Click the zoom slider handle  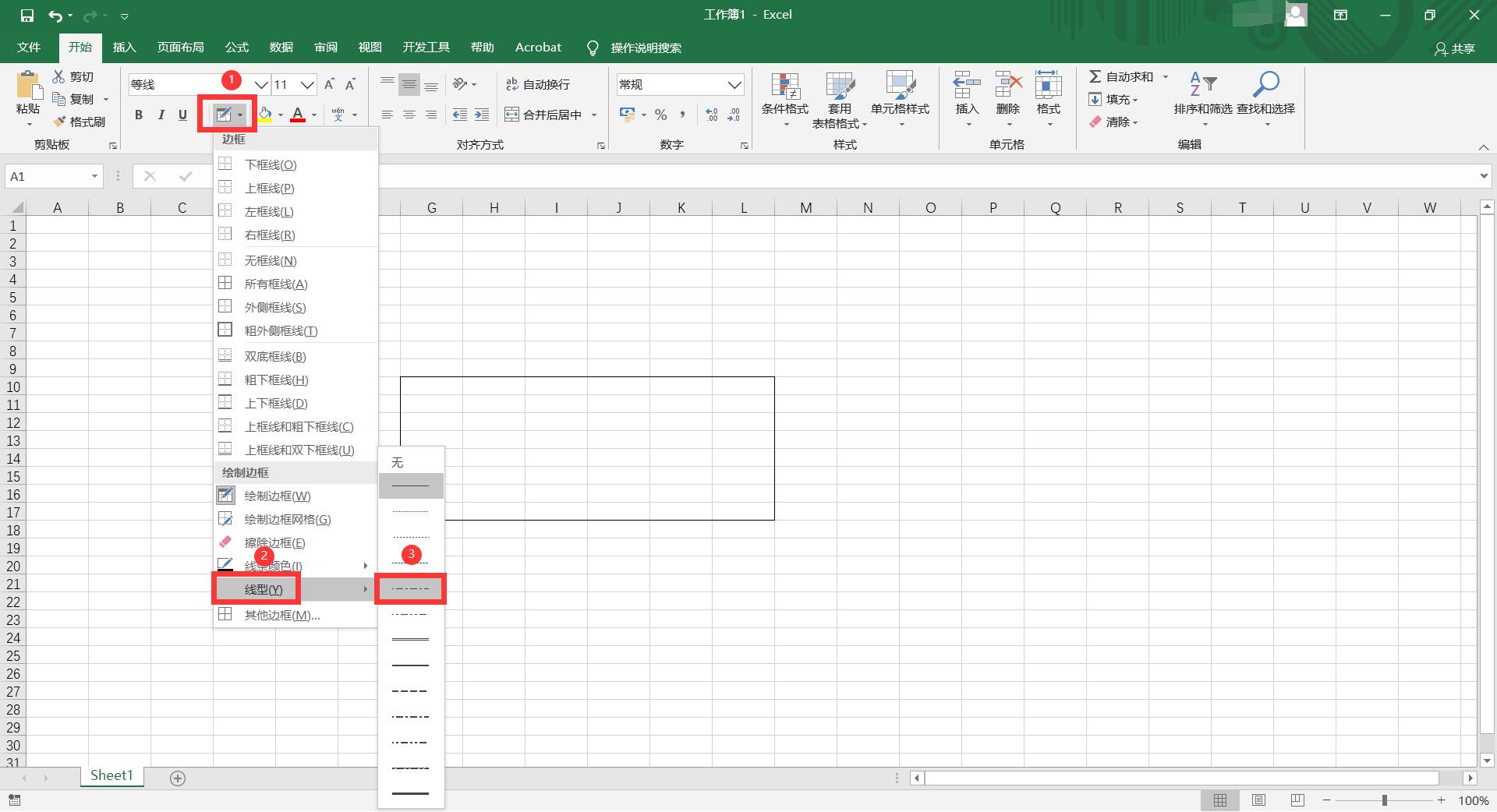pos(1384,800)
